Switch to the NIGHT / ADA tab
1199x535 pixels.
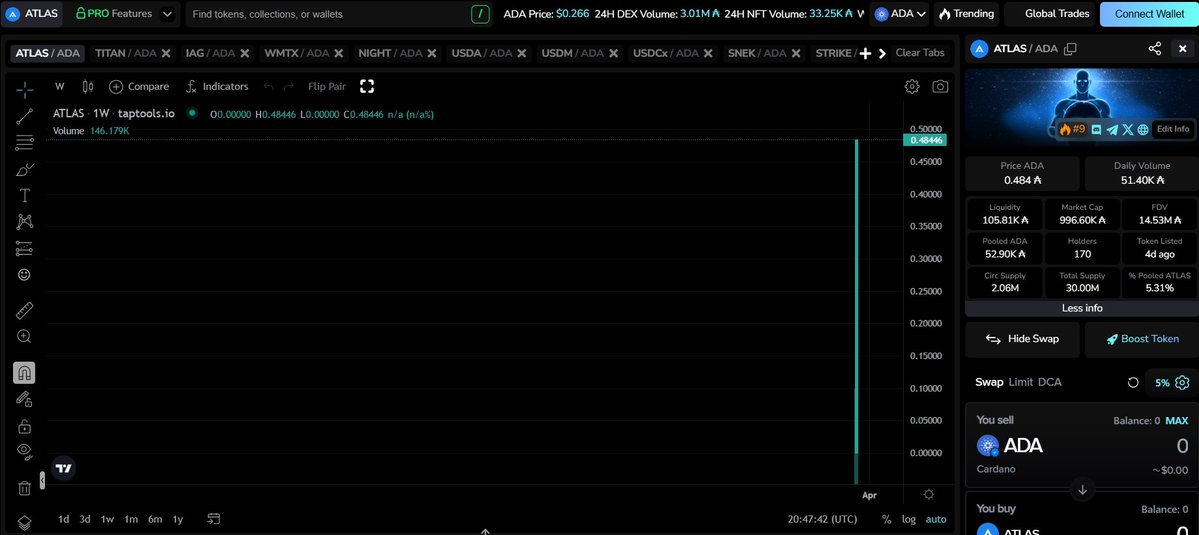(390, 53)
